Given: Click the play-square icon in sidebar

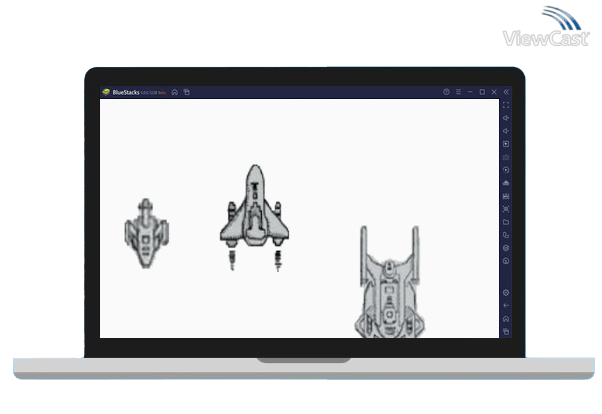Looking at the screenshot, I should [506, 144].
